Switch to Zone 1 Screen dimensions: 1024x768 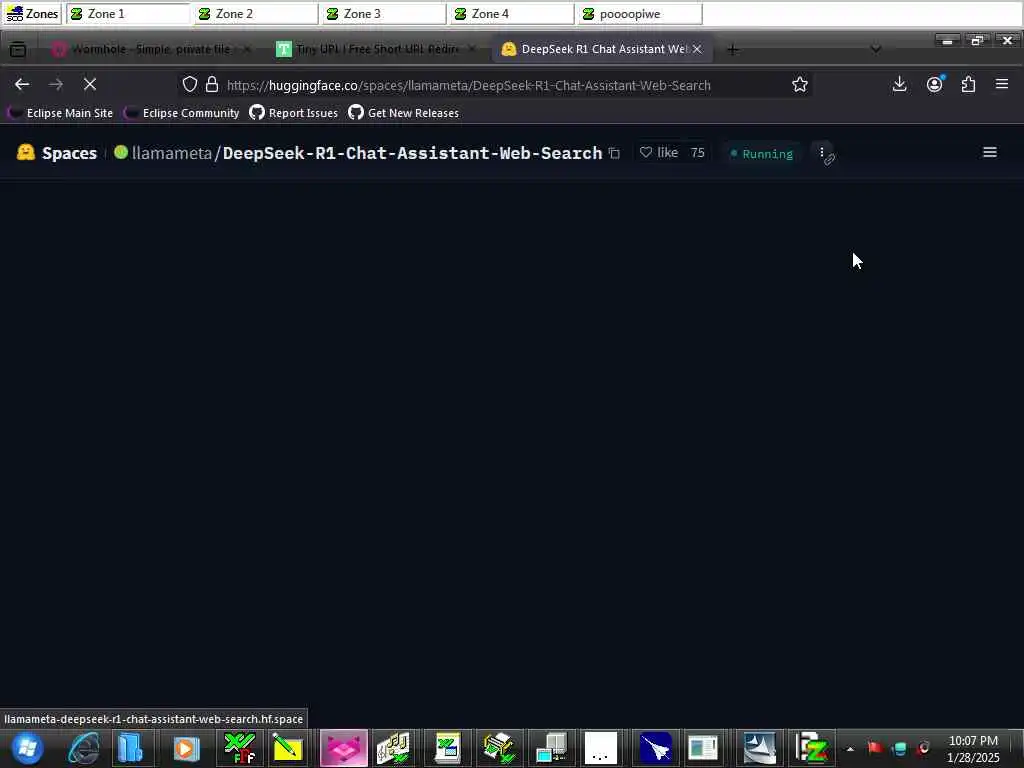pyautogui.click(x=128, y=14)
